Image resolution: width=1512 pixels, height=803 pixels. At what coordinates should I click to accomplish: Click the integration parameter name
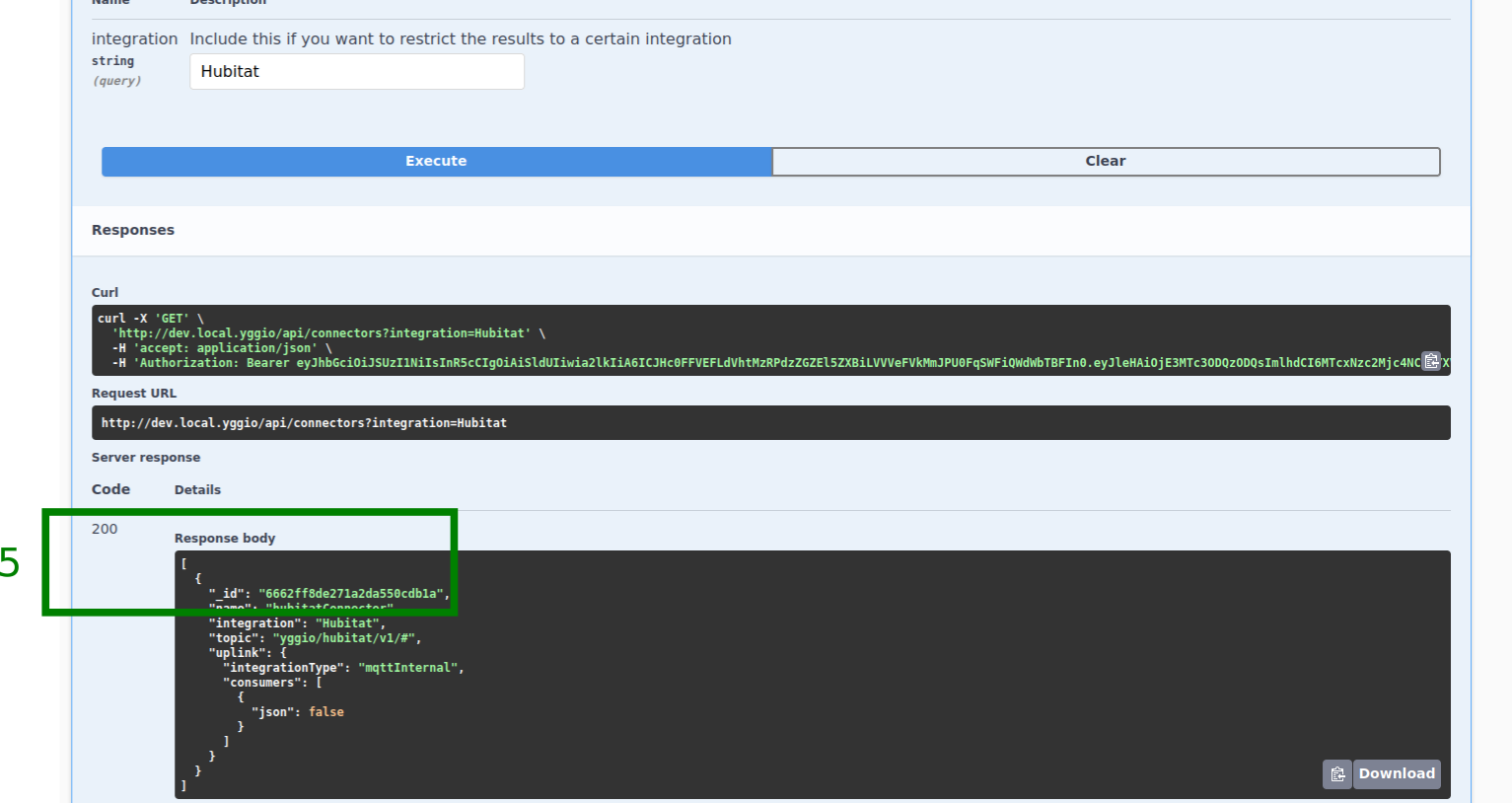pos(134,39)
